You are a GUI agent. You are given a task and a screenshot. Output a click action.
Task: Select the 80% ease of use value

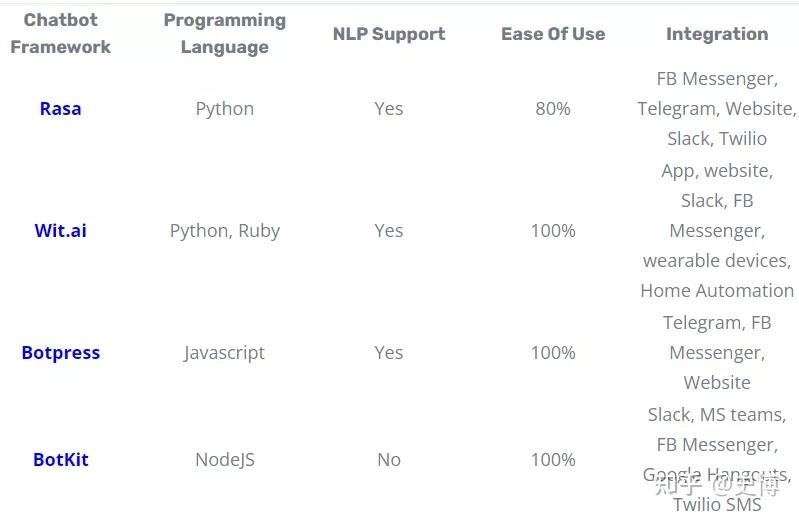pyautogui.click(x=553, y=109)
